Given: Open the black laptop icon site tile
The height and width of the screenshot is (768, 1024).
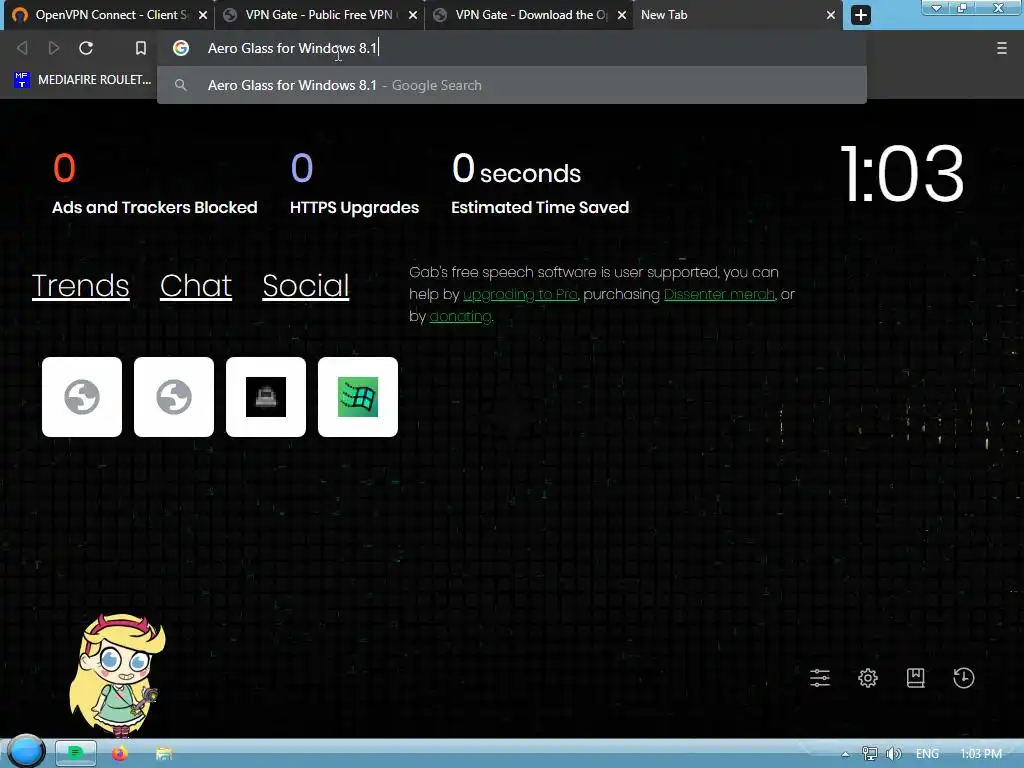Looking at the screenshot, I should [266, 396].
